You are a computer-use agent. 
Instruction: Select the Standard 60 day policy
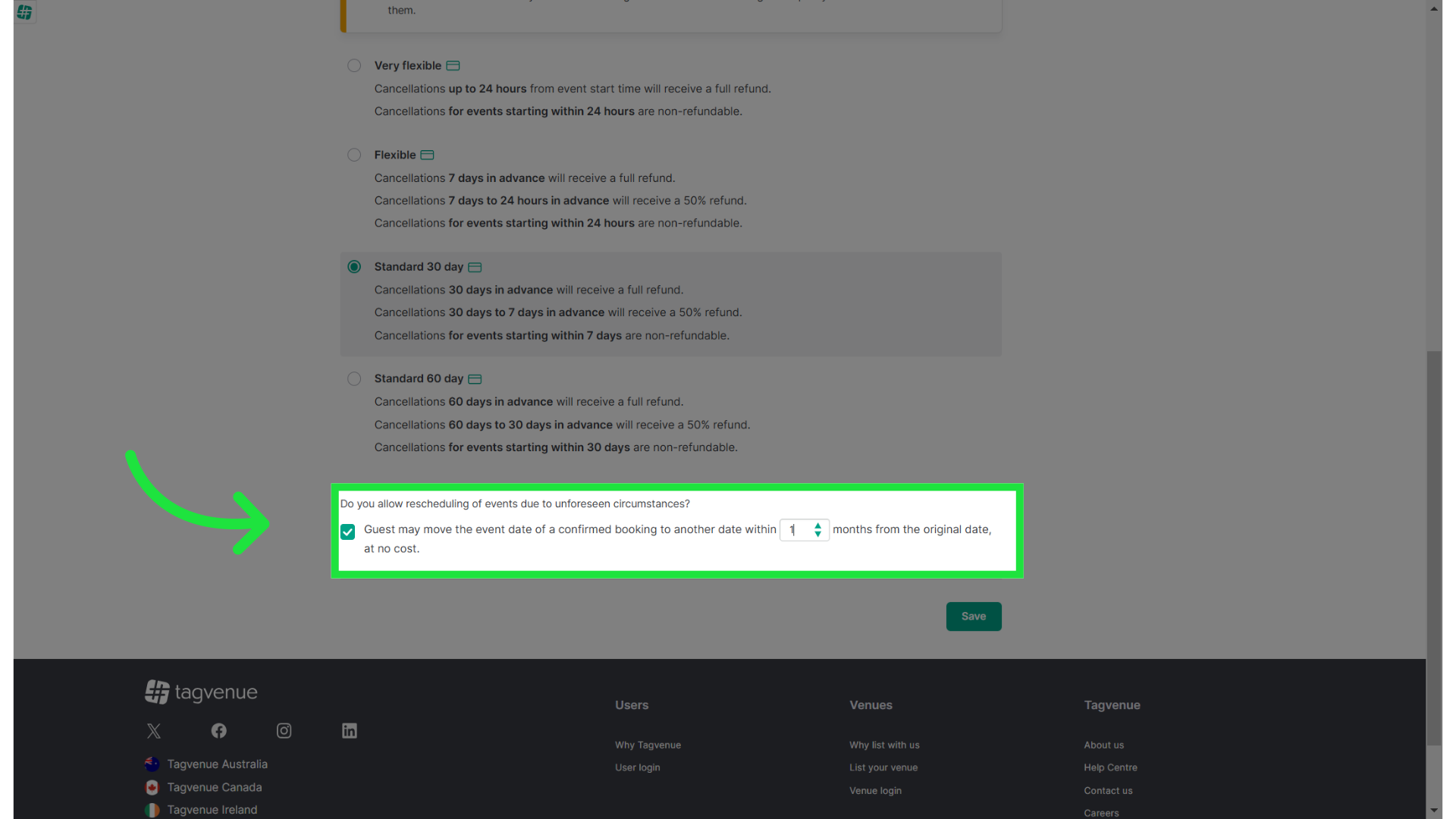[354, 379]
